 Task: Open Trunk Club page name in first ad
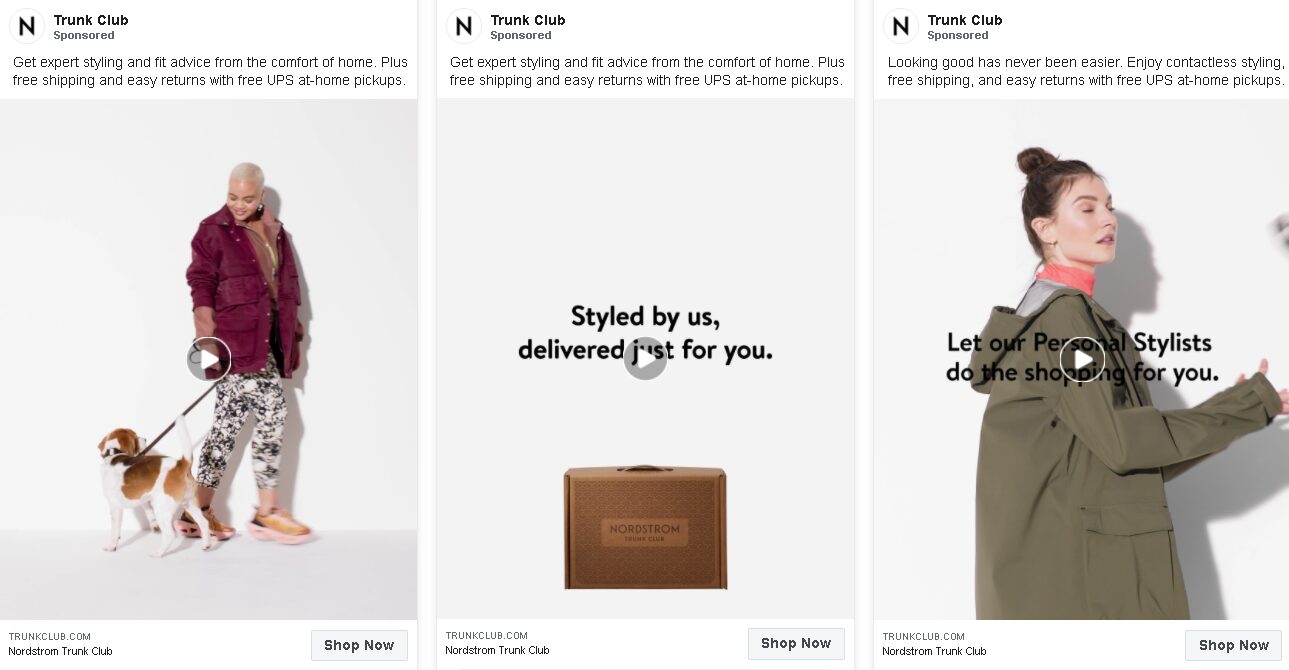click(91, 20)
